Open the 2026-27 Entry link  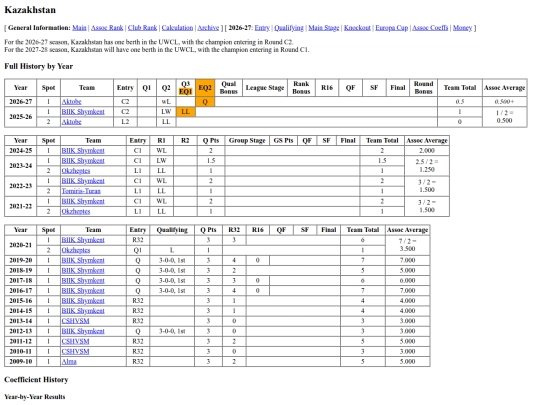[262, 28]
